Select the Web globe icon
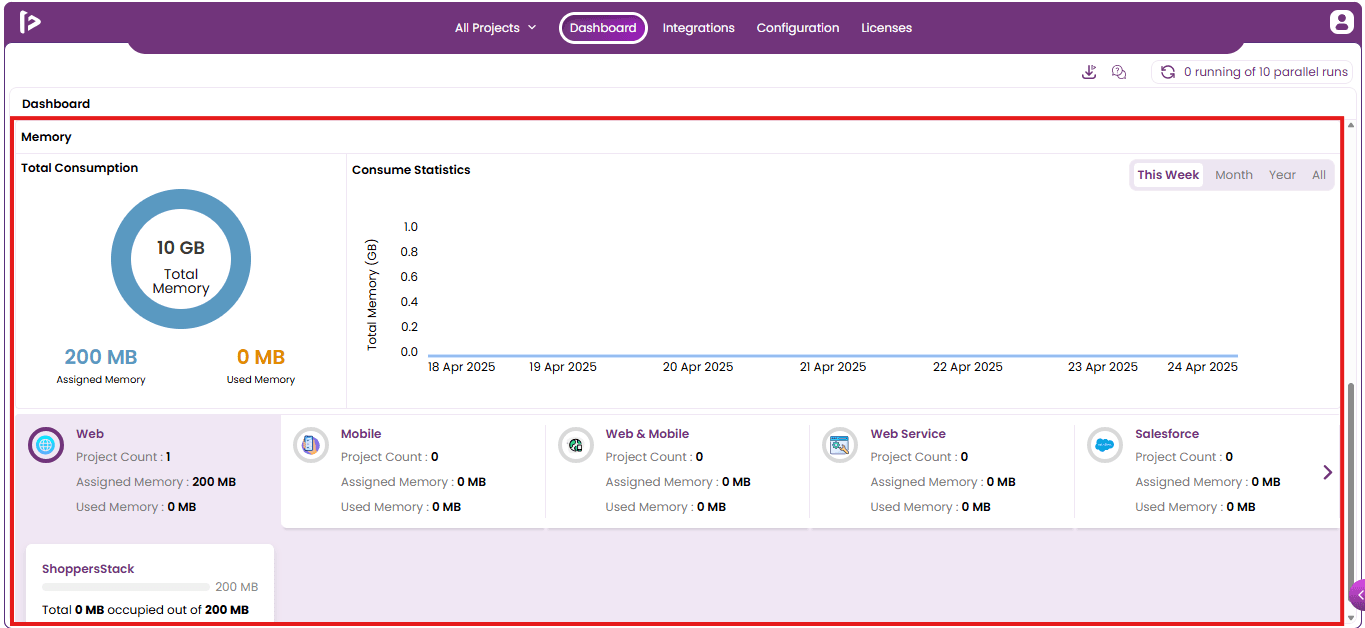Image resolution: width=1365 pixels, height=628 pixels. [x=46, y=445]
